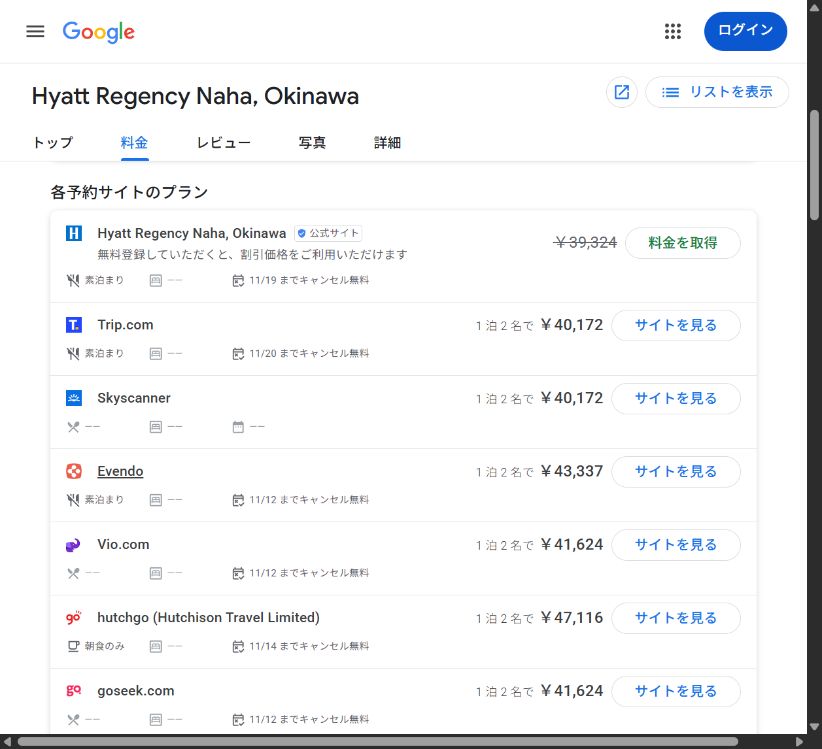Click goseek.com row cancellation calendar icon

238,720
